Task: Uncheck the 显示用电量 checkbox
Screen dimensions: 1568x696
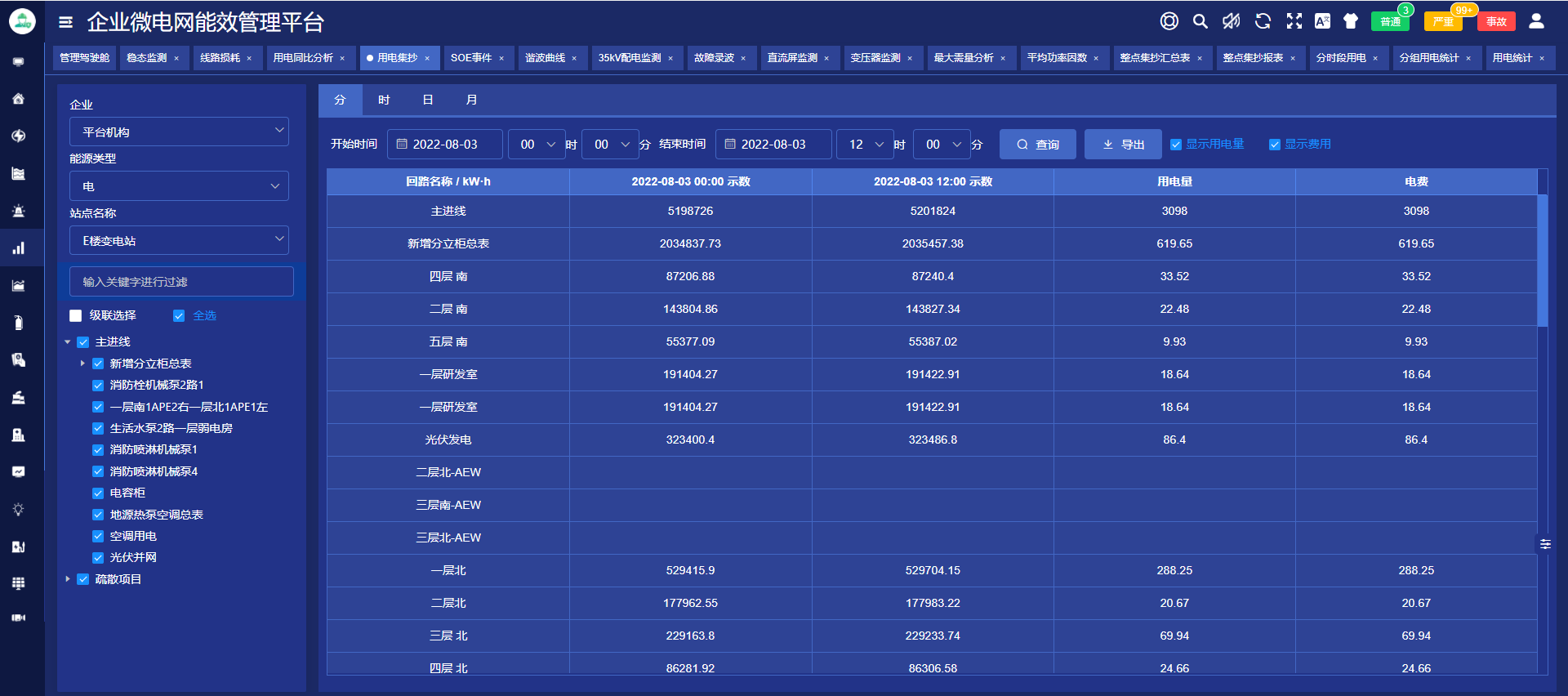Action: click(x=1176, y=145)
